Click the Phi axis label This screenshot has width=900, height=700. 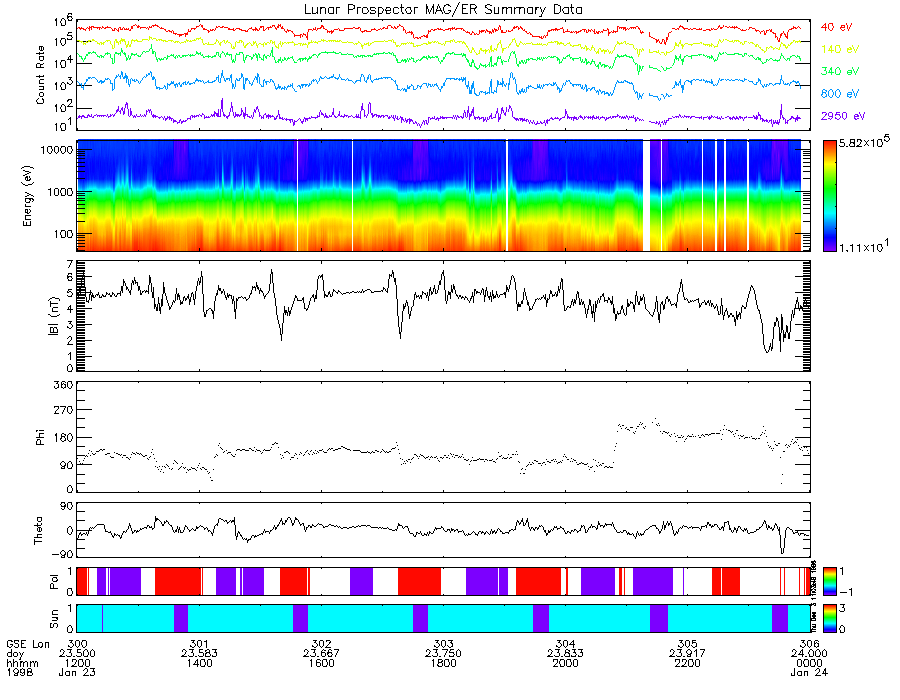coord(40,437)
